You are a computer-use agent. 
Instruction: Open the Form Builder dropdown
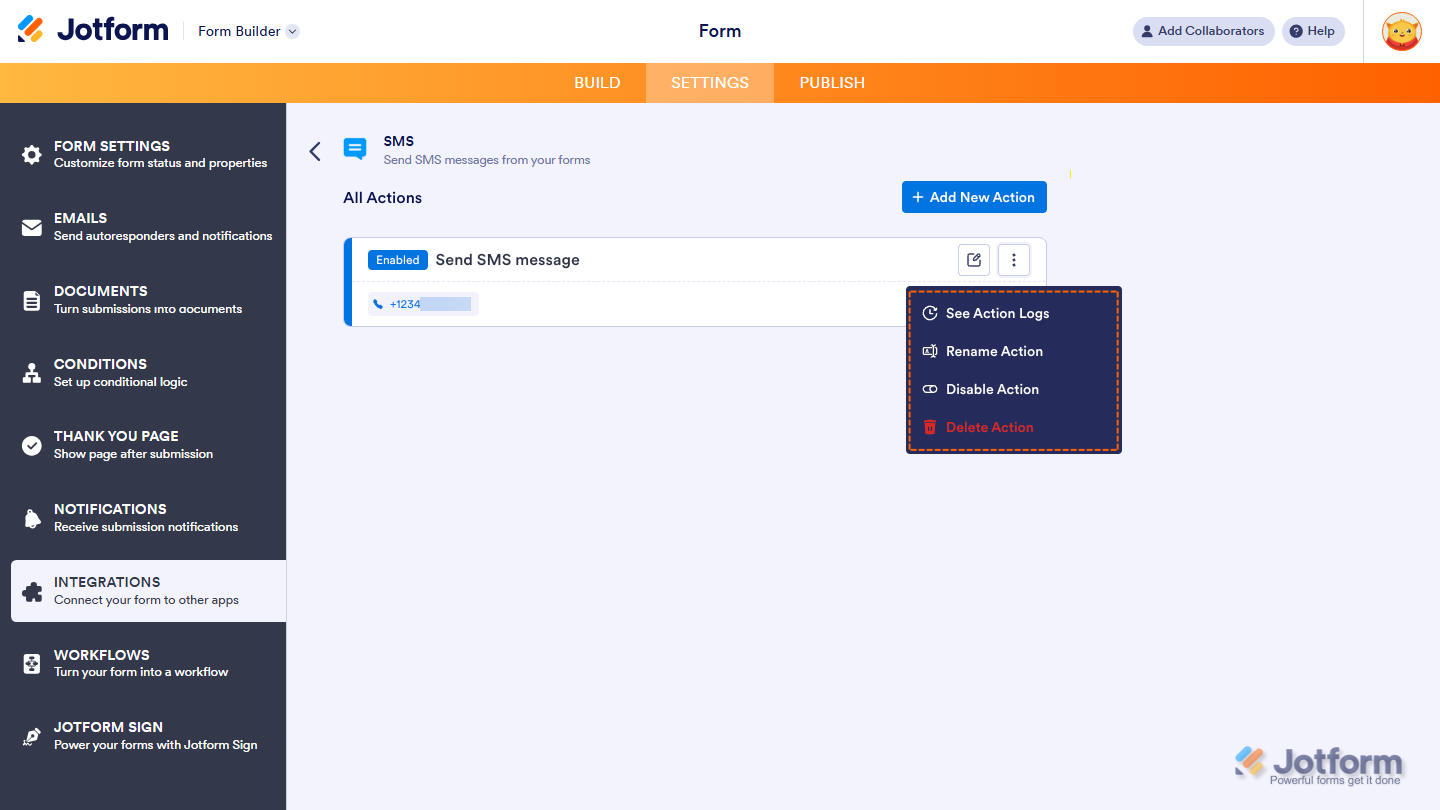(247, 31)
